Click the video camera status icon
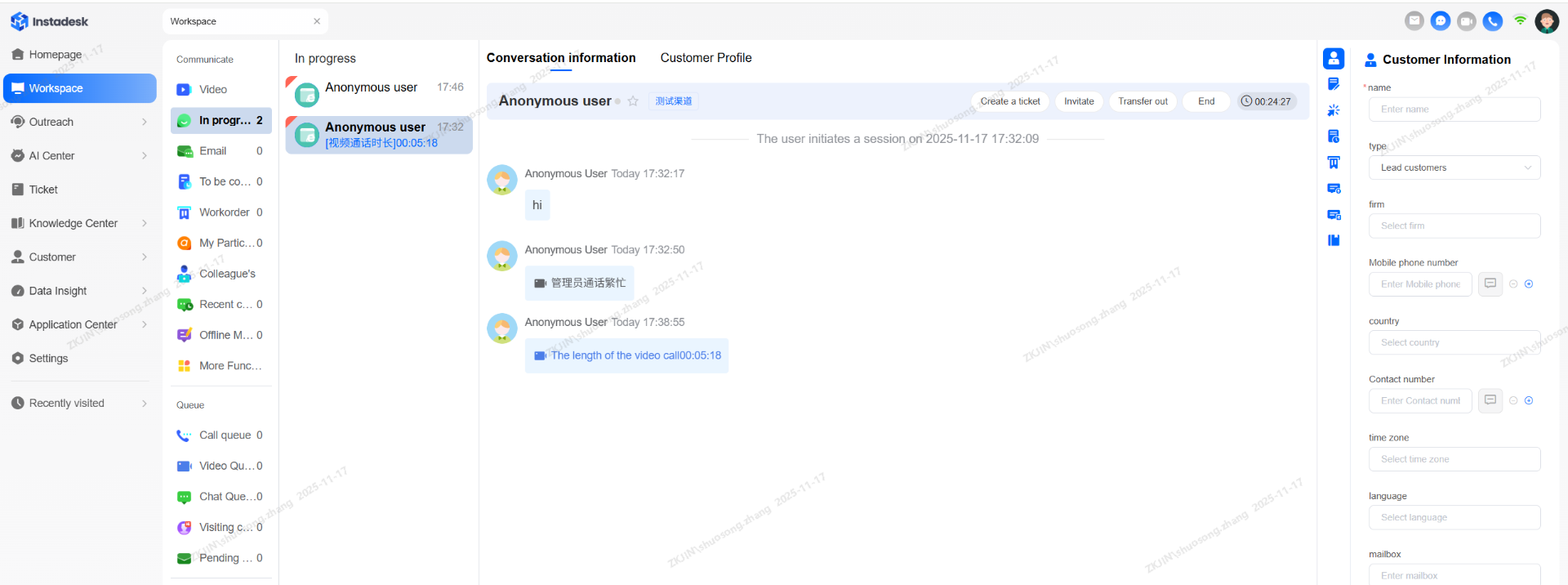The height and width of the screenshot is (585, 1568). (x=1467, y=21)
